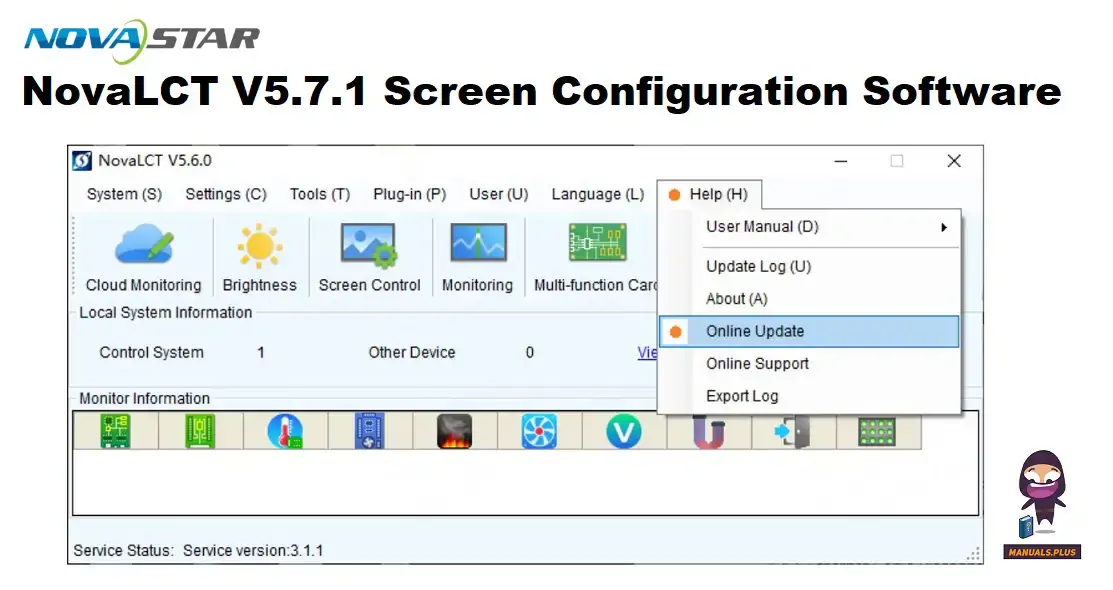Collapse the Help (H) menu

709,194
